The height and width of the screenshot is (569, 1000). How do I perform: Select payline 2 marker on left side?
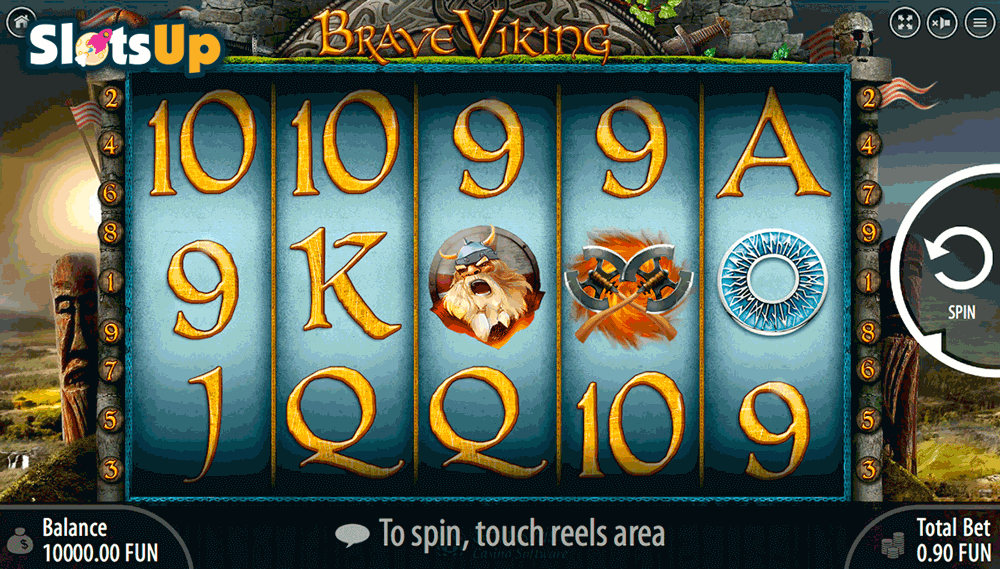tap(111, 98)
